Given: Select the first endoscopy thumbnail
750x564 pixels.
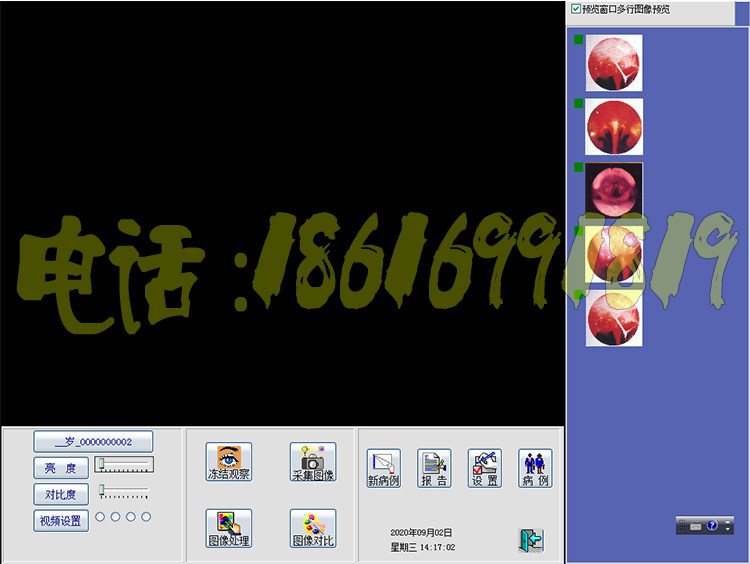Looking at the screenshot, I should [614, 63].
